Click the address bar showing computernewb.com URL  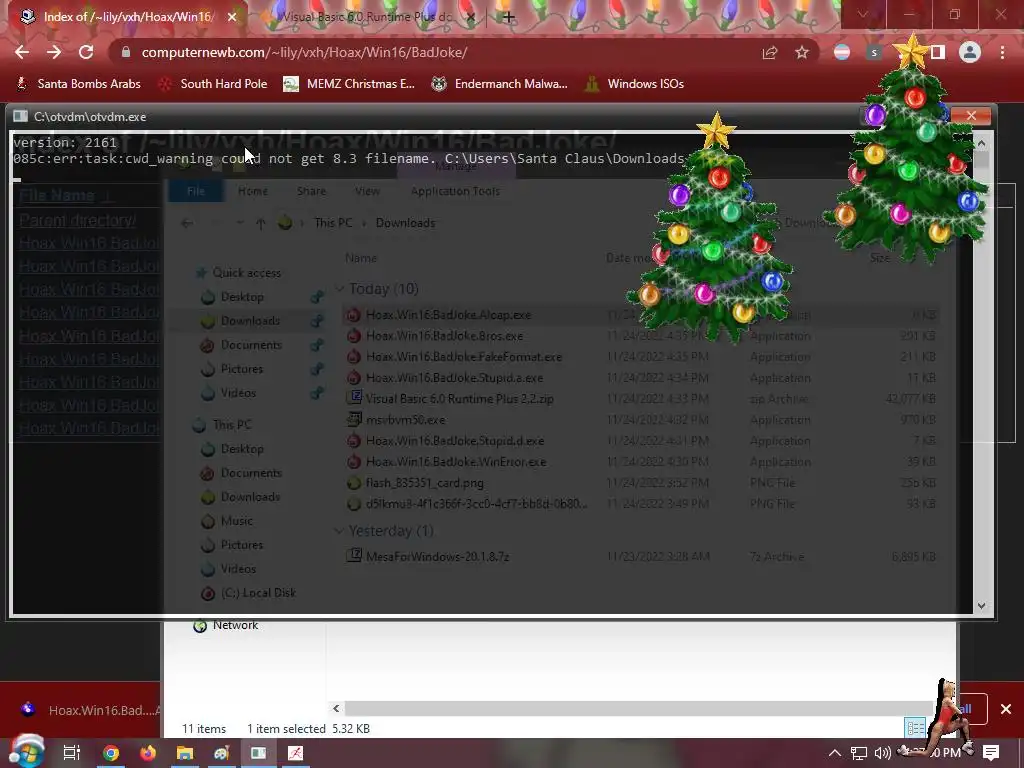click(431, 52)
